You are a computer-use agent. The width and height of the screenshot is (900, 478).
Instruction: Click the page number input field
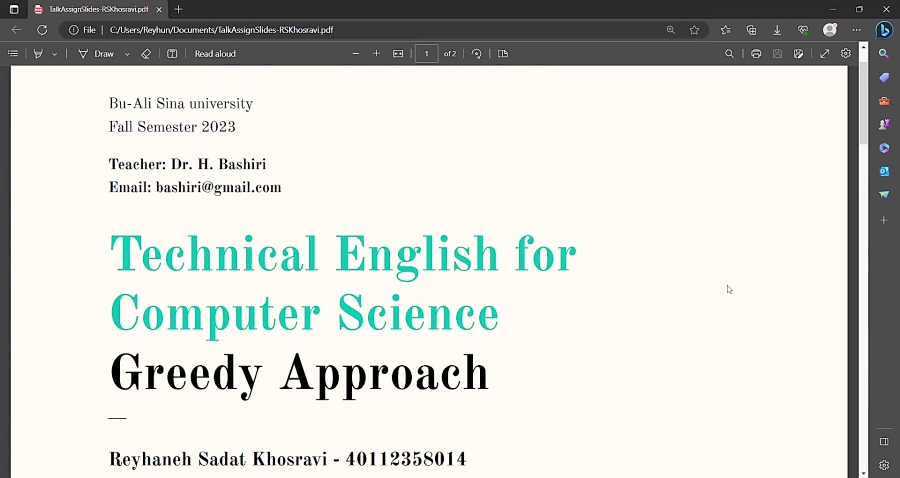tap(426, 54)
